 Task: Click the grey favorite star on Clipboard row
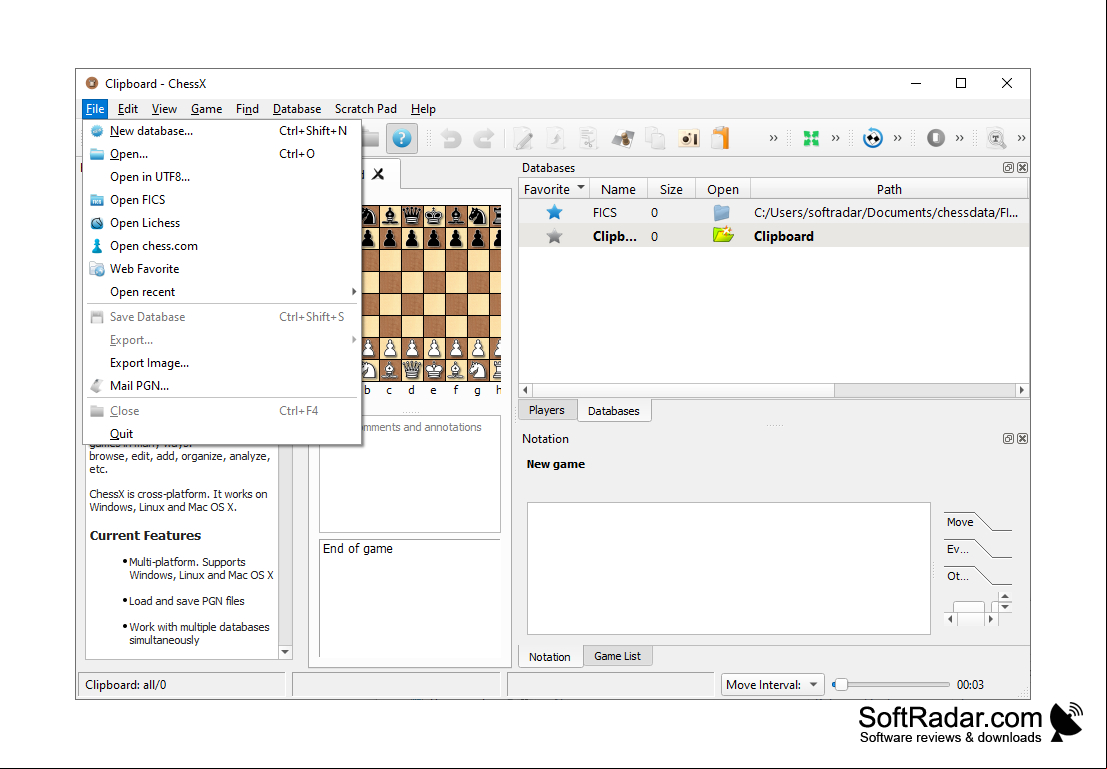click(554, 236)
